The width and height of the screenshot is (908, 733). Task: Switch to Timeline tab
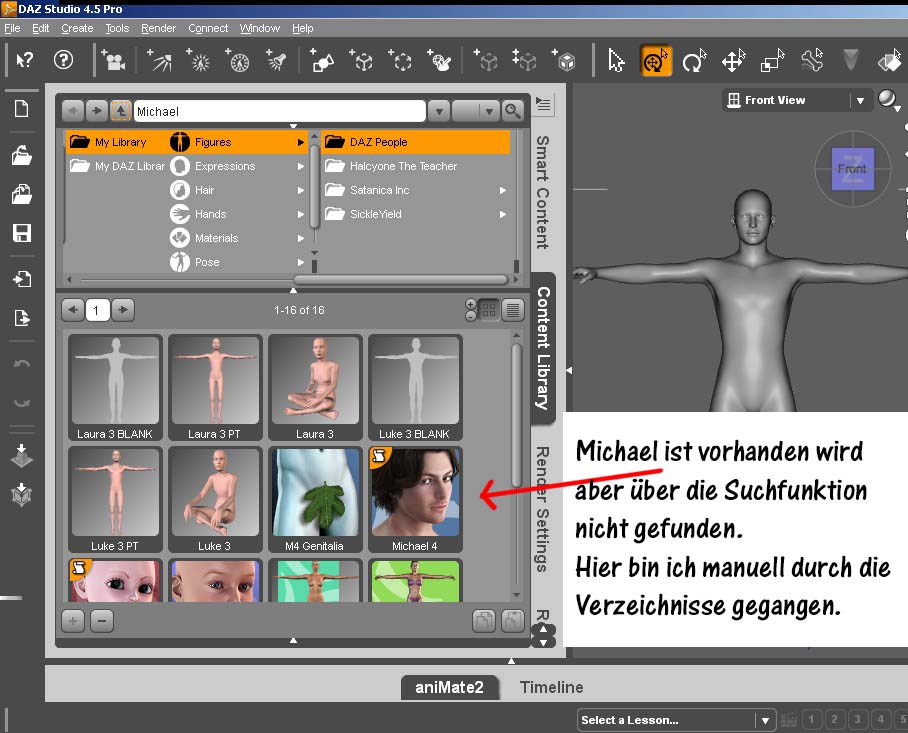click(x=551, y=687)
